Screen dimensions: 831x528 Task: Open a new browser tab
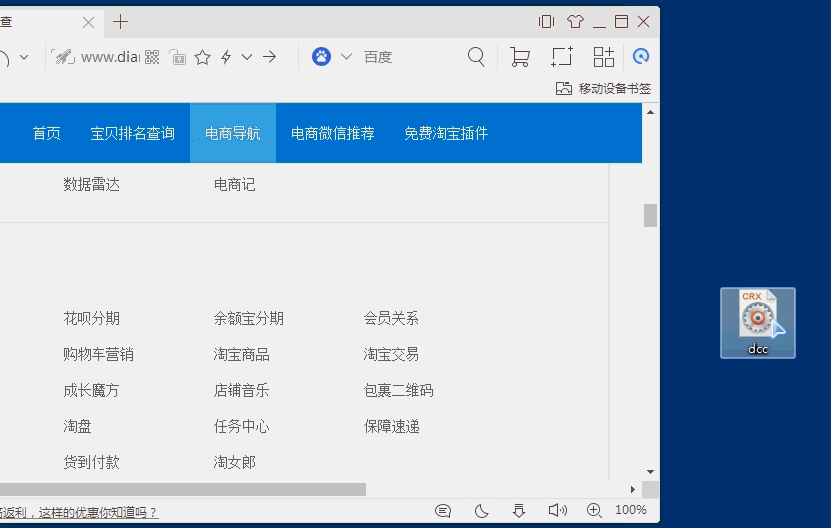tap(120, 22)
